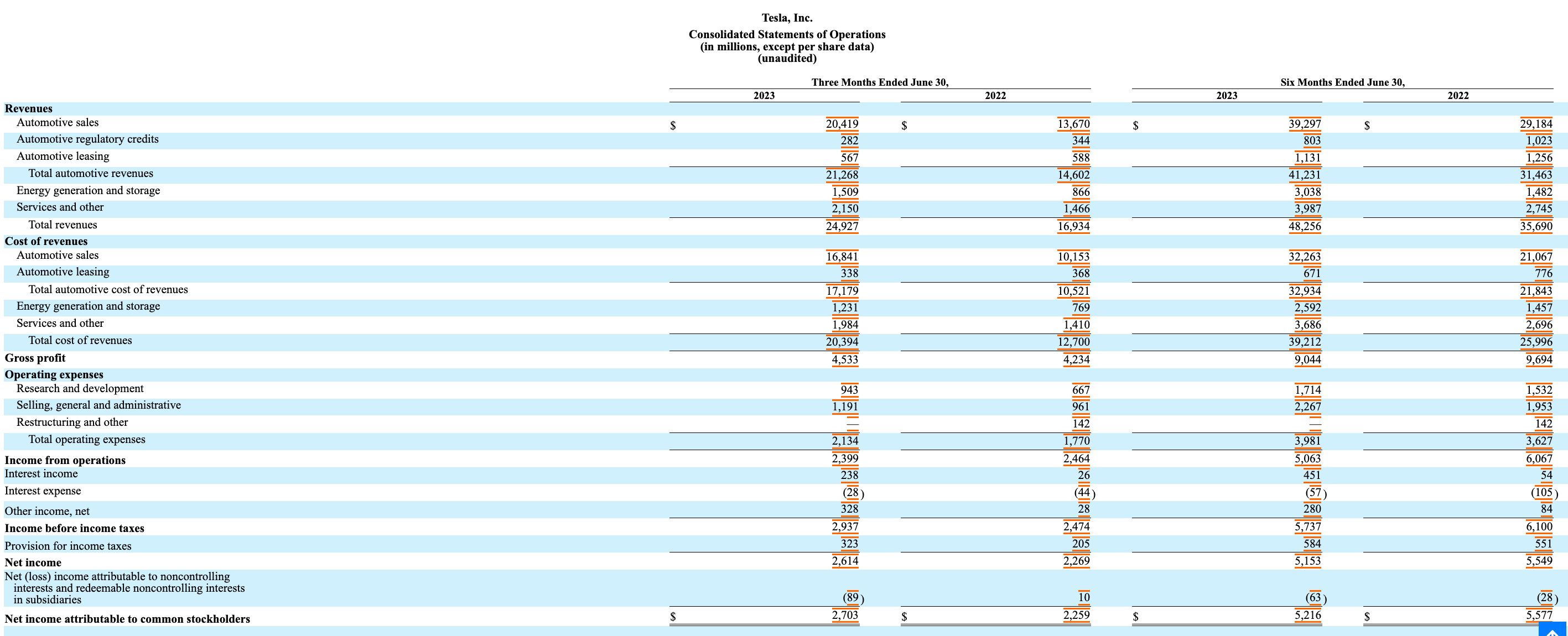Select the 'Tesla, Inc.' title

tap(787, 18)
